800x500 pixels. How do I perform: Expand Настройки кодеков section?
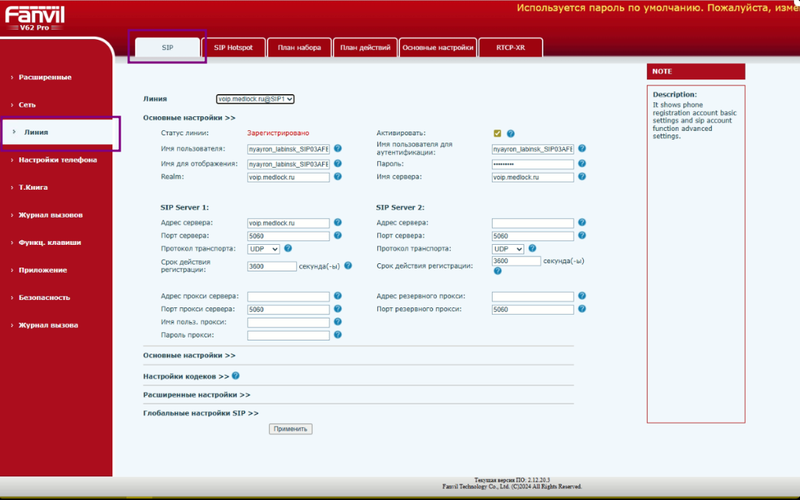click(186, 377)
